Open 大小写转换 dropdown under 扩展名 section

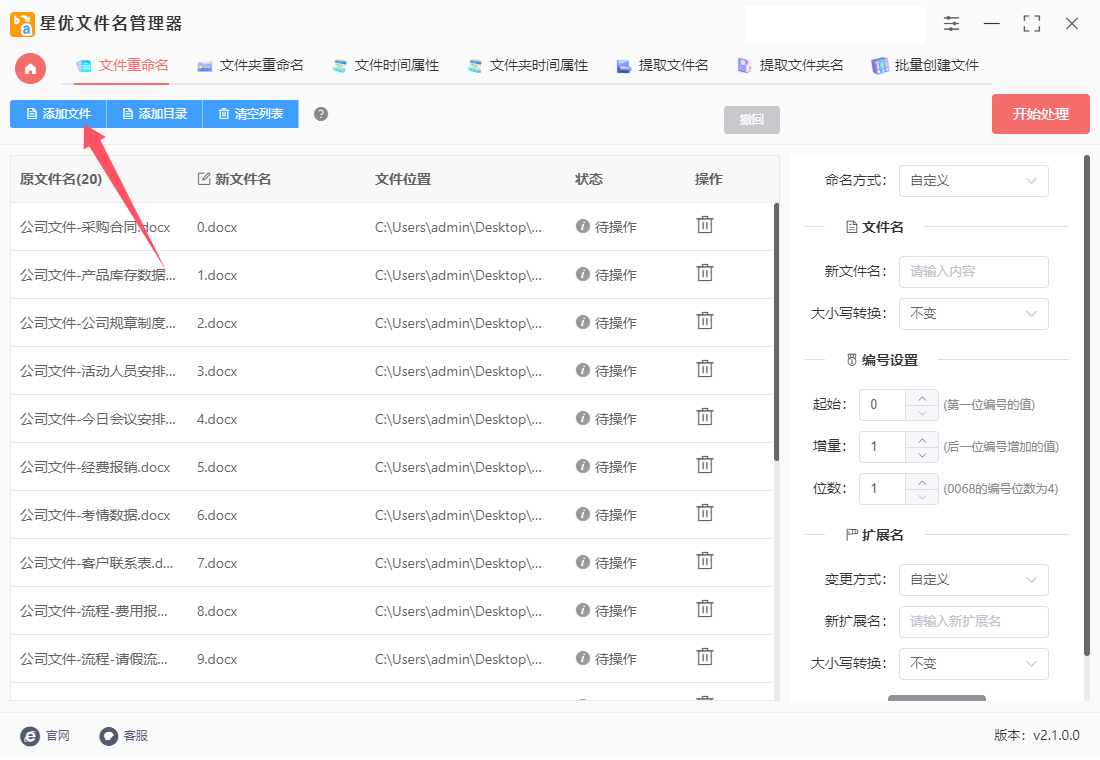(973, 664)
